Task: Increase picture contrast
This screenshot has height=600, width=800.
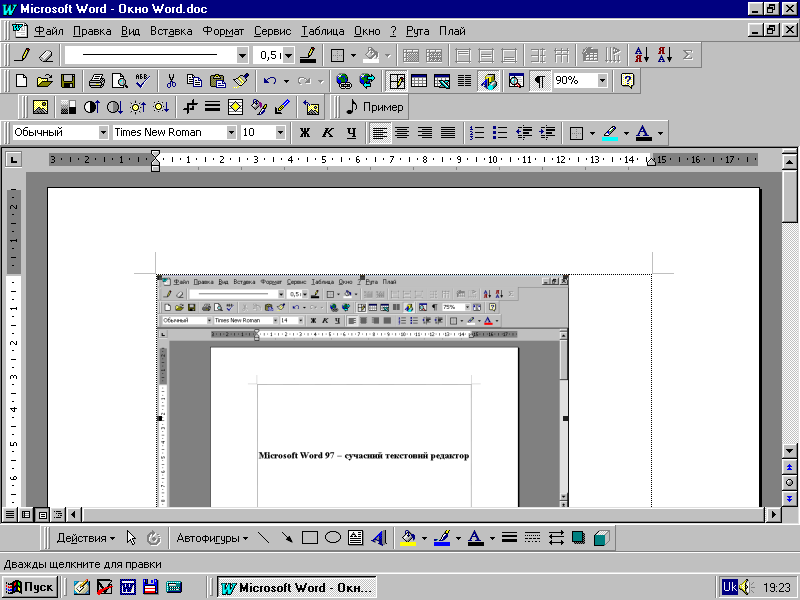Action: (x=92, y=107)
